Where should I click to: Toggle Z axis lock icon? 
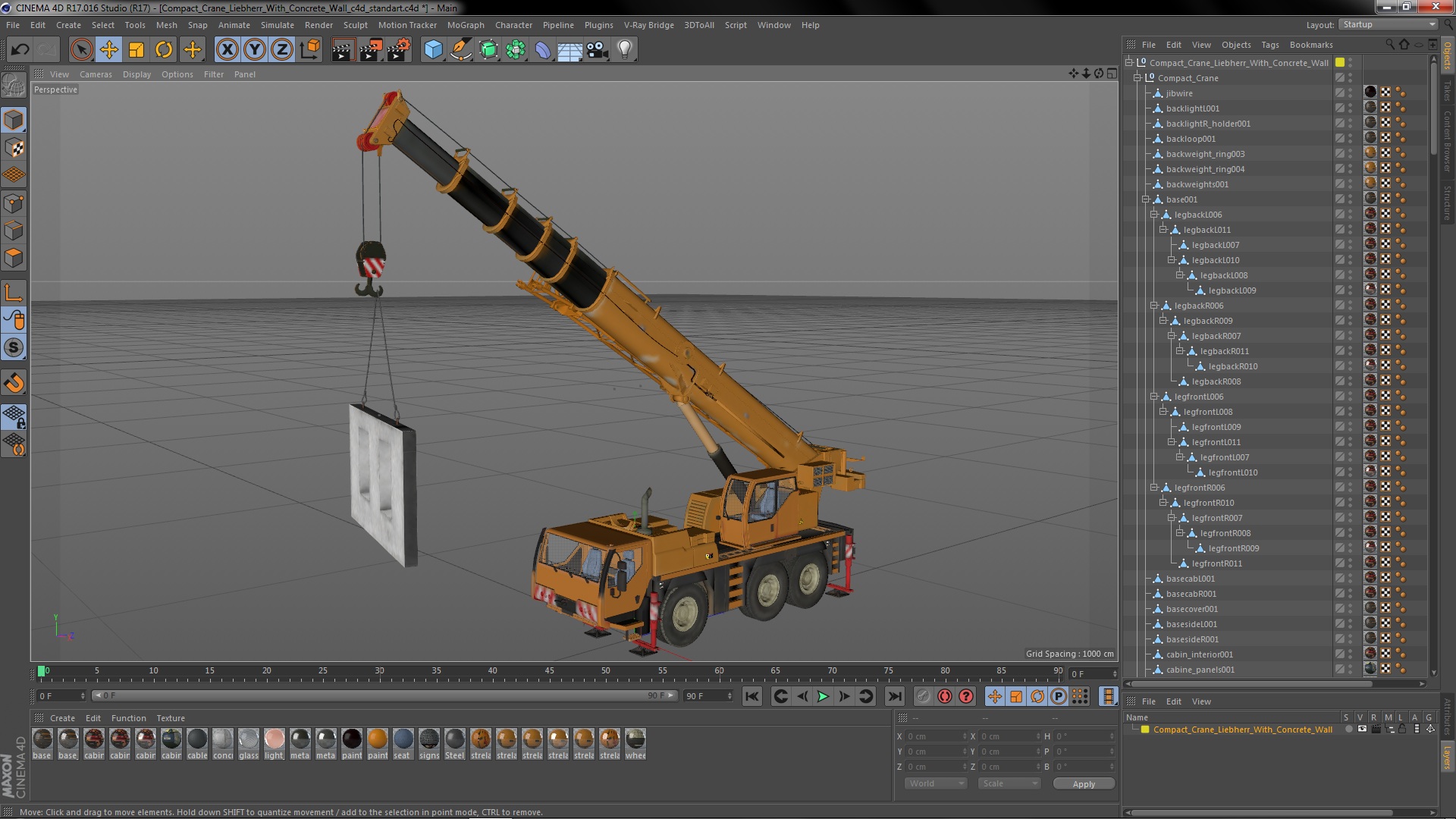pyautogui.click(x=282, y=50)
